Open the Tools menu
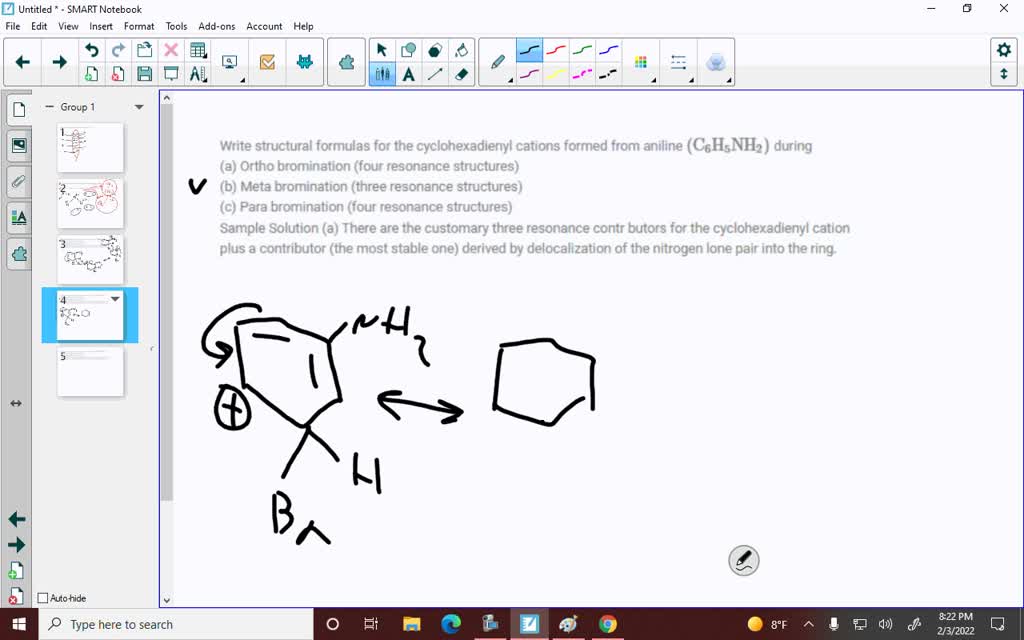The width and height of the screenshot is (1024, 640). coord(176,26)
